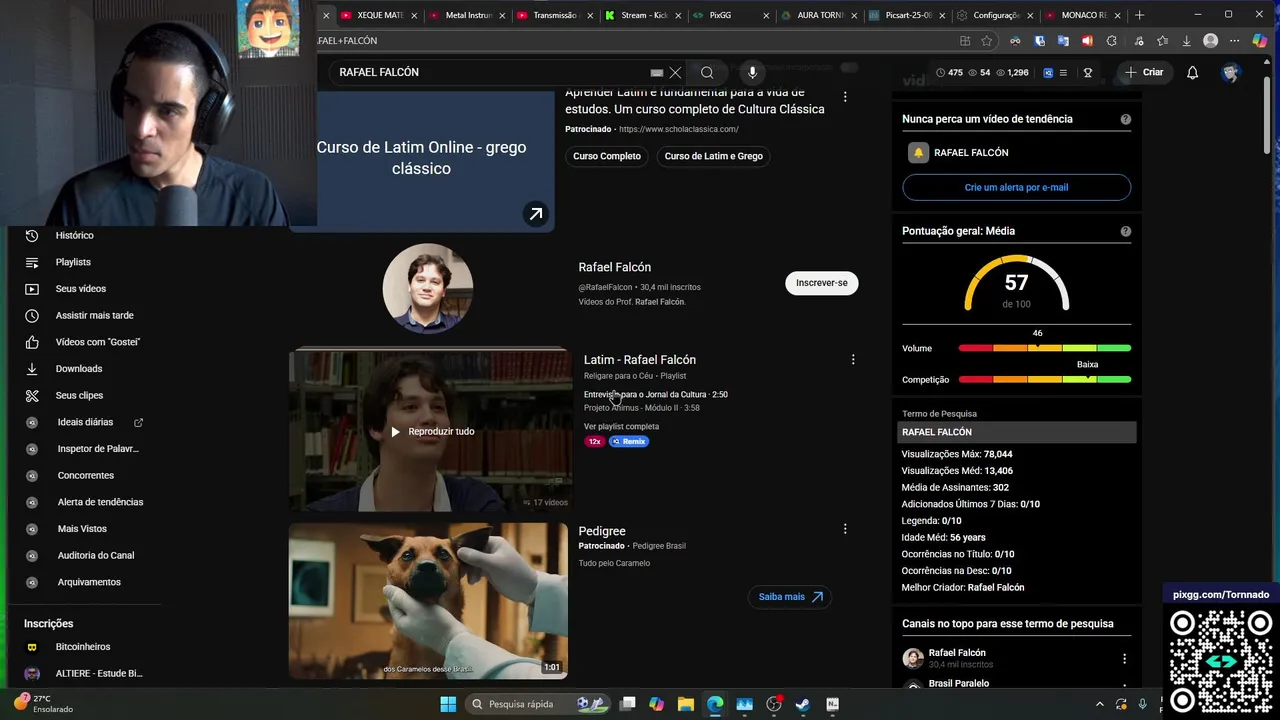The height and width of the screenshot is (720, 1280).
Task: Open vidIQ trophy icon in header
Action: pyautogui.click(x=1088, y=73)
